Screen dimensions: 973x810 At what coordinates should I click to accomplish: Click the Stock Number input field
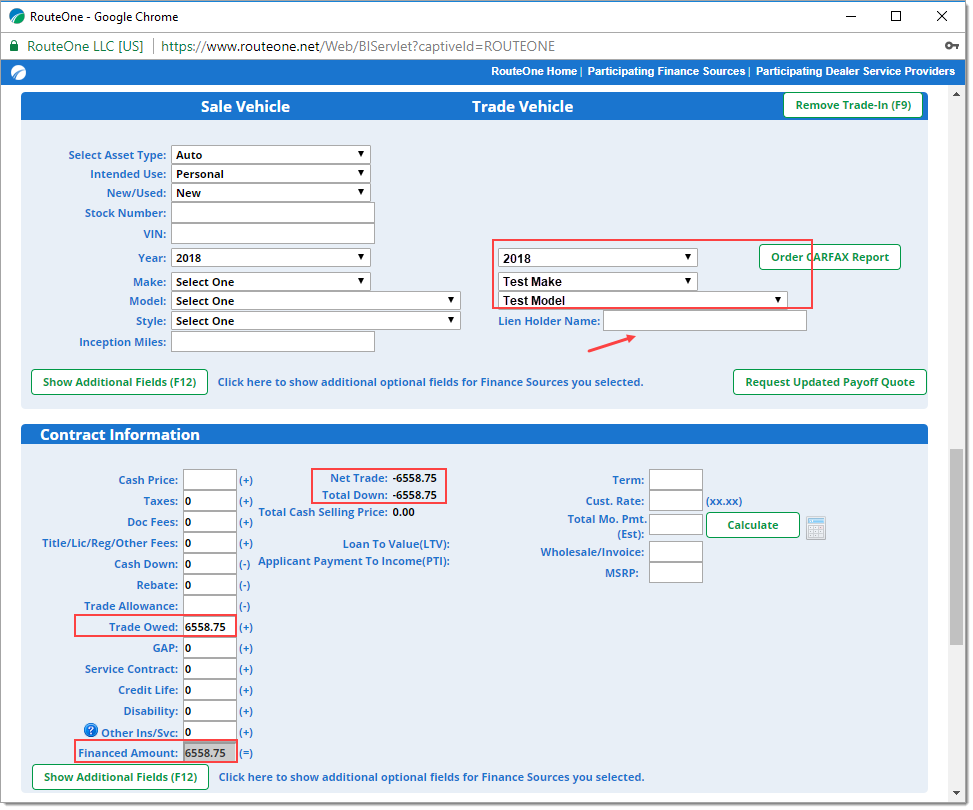pos(273,213)
